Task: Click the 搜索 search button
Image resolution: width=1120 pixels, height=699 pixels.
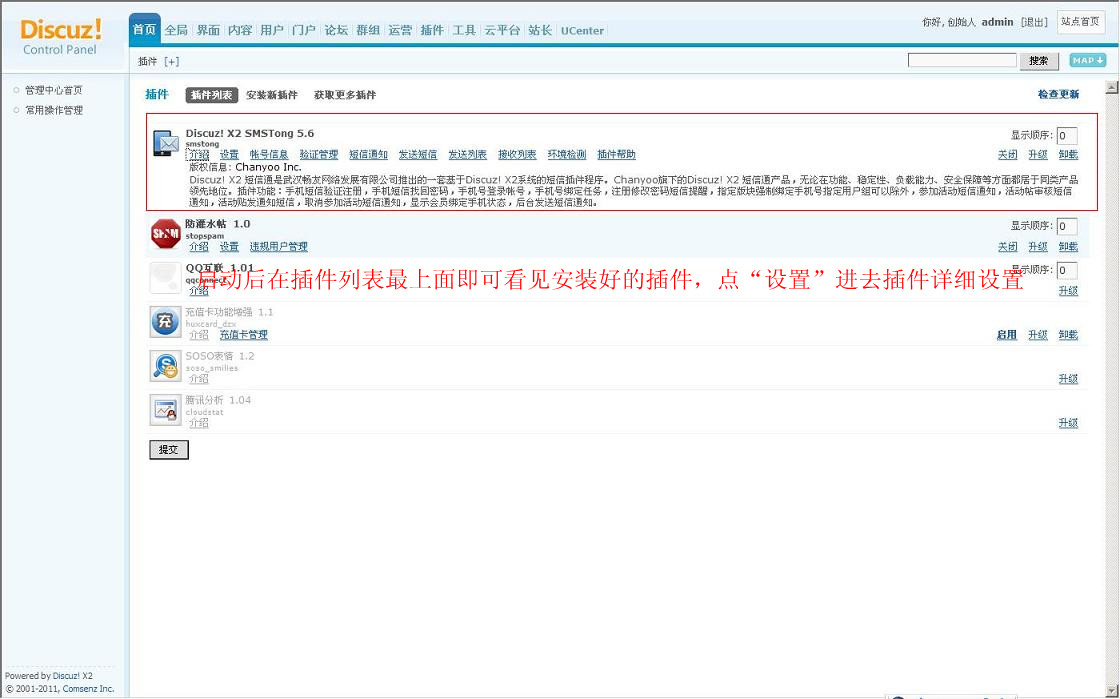Action: [x=1039, y=61]
